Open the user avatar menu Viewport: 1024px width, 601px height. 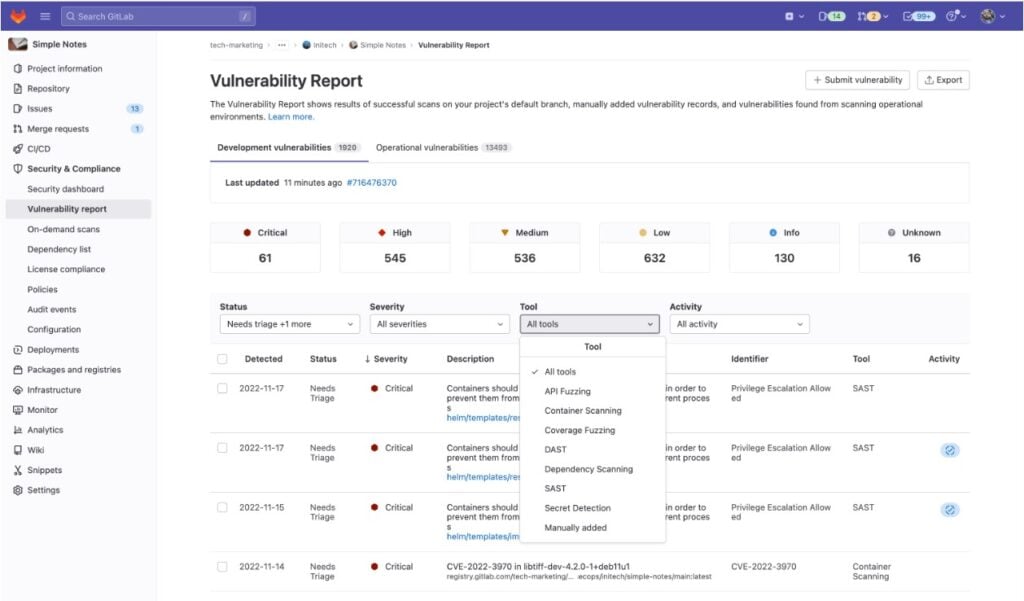[992, 16]
